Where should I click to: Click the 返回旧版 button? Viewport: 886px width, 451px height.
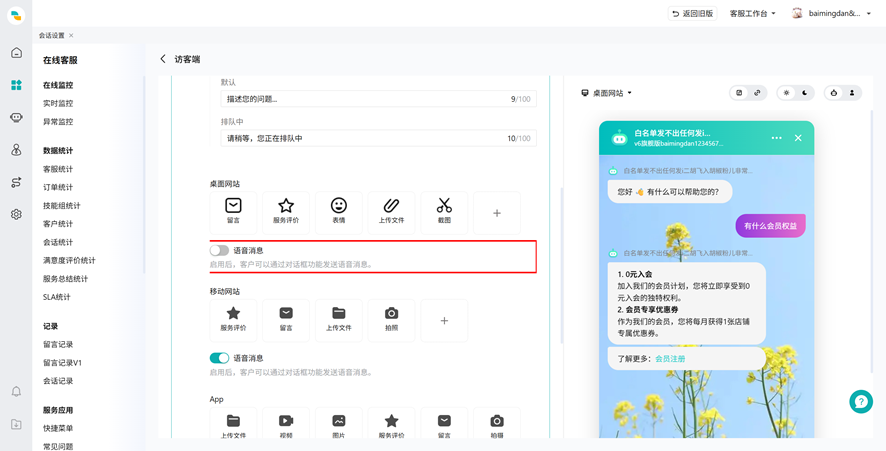692,14
